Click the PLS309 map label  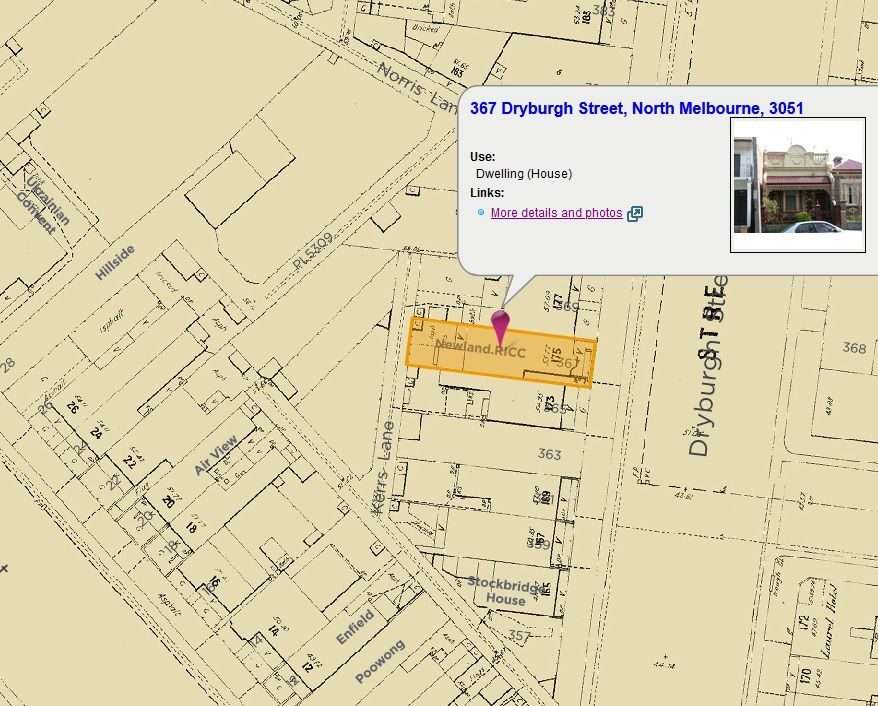point(312,255)
